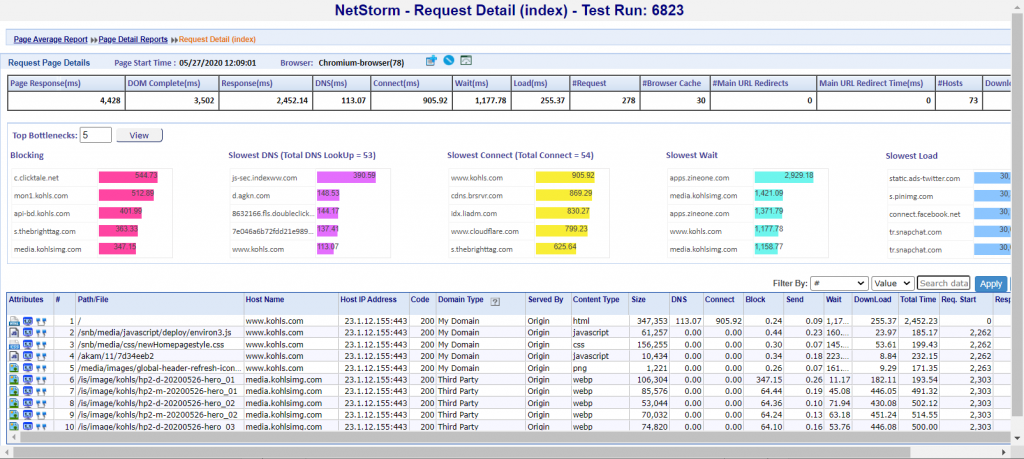
Task: Click the DOM Complete(ms) value 3,502
Action: click(x=204, y=101)
